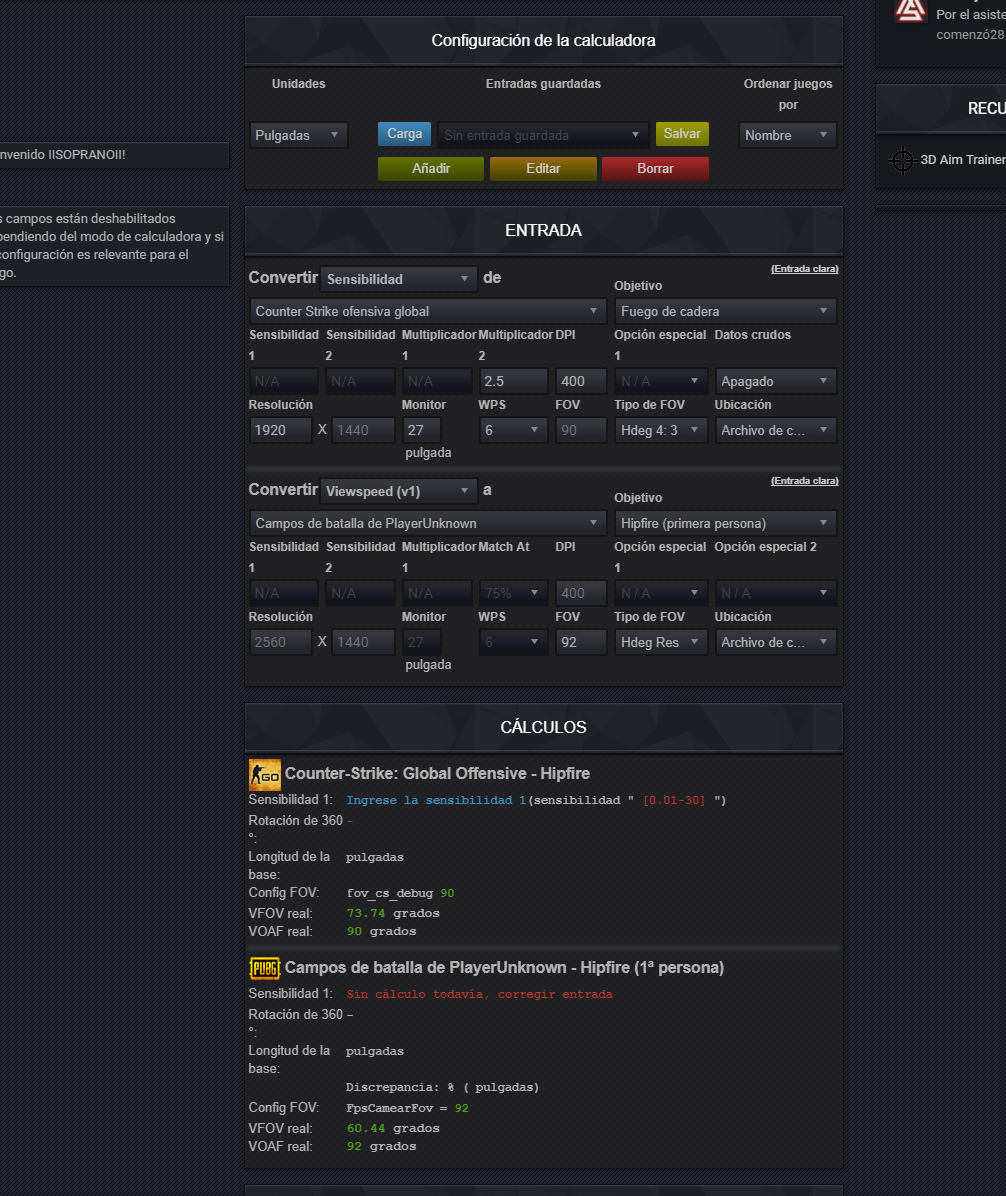Click the blue Carga button
Screen dimensions: 1006x1196
(x=404, y=133)
